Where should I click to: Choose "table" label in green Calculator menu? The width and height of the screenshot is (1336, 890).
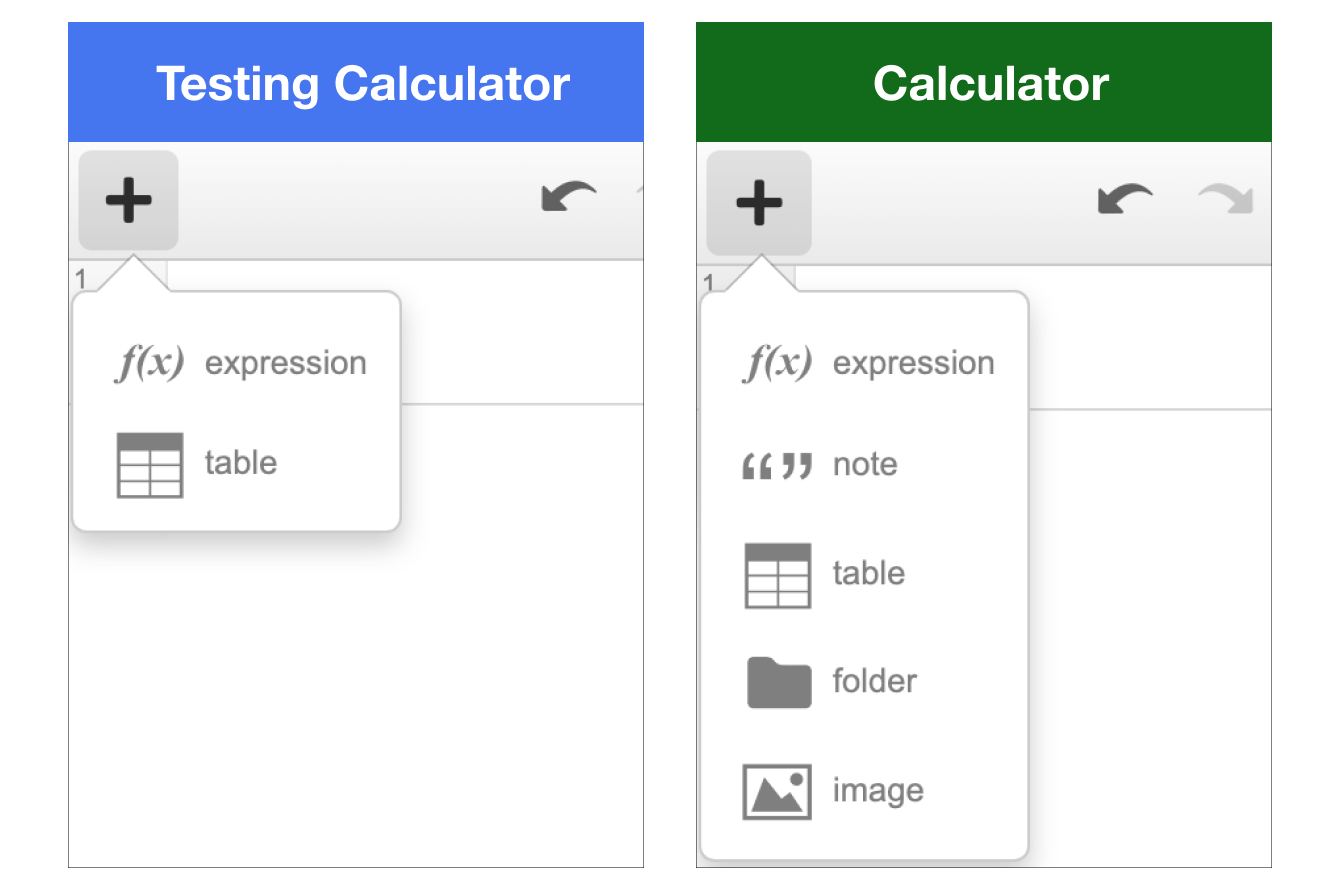click(869, 573)
